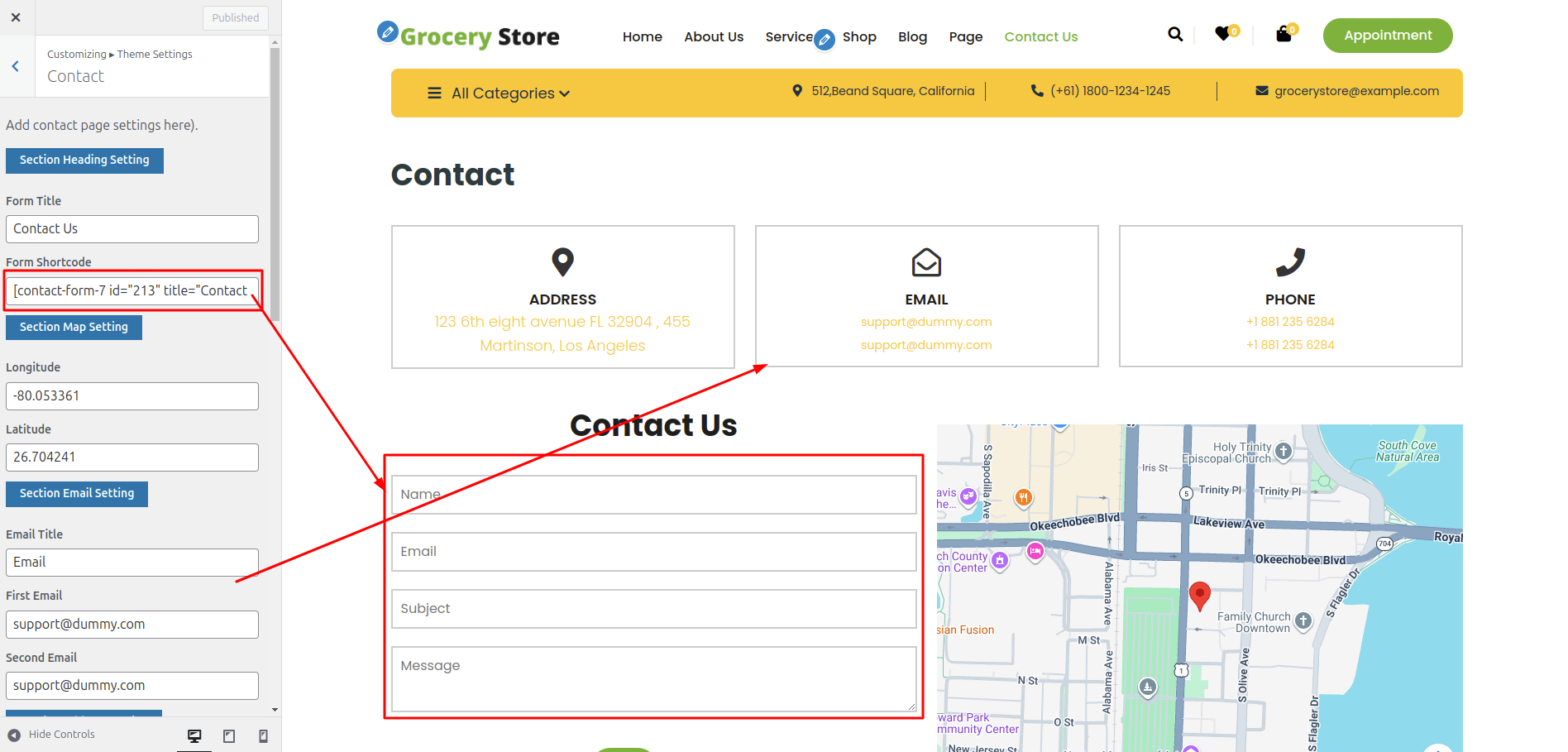Go back using the left chevron arrow
Image resolution: width=1568 pixels, height=752 pixels.
pyautogui.click(x=16, y=66)
